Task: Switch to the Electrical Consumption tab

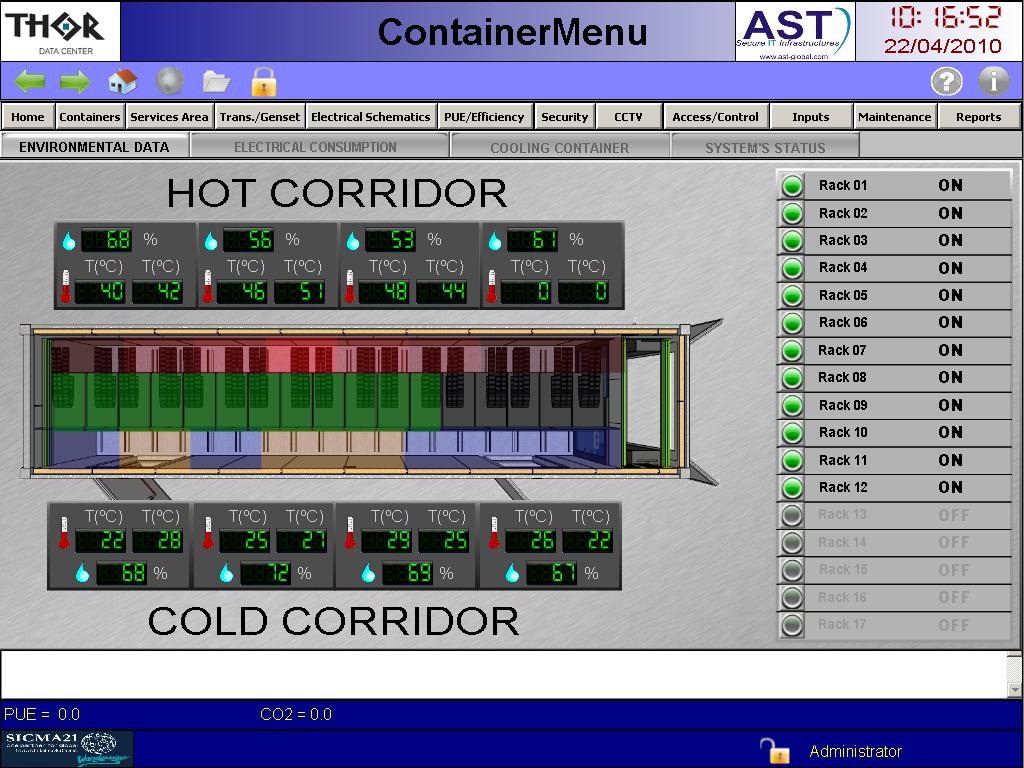Action: [316, 147]
